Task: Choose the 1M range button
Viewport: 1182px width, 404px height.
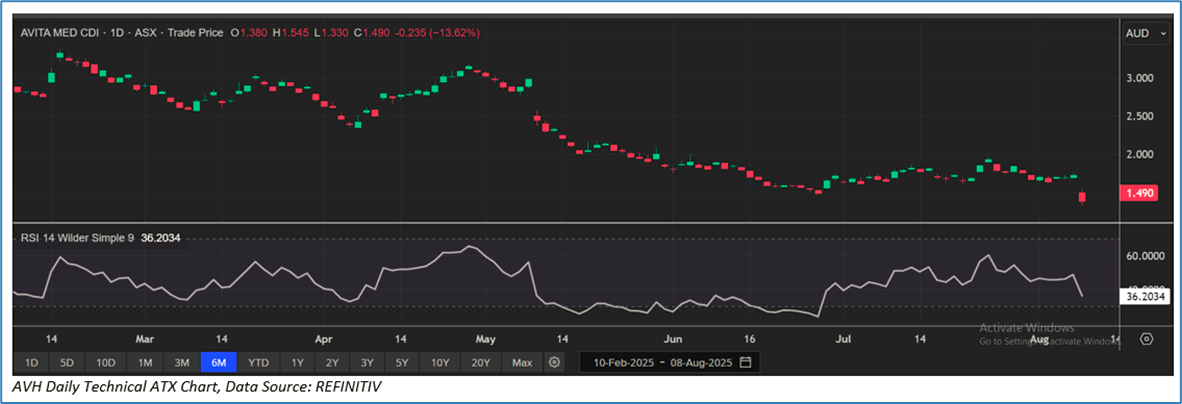Action: [x=145, y=362]
